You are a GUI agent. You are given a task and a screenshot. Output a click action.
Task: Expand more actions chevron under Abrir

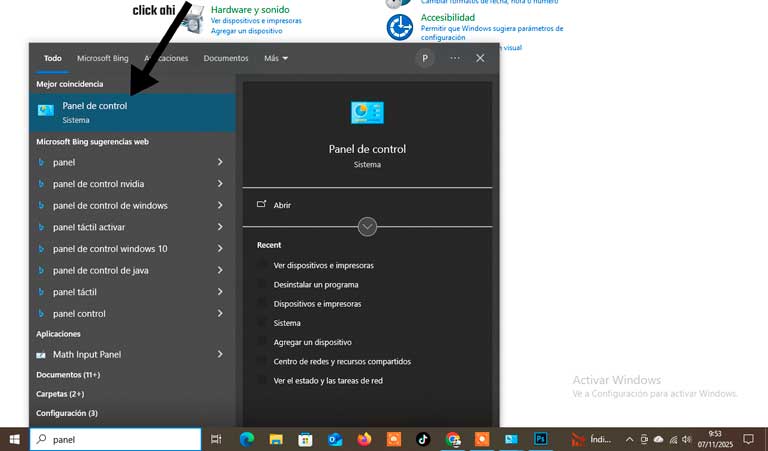click(x=367, y=227)
